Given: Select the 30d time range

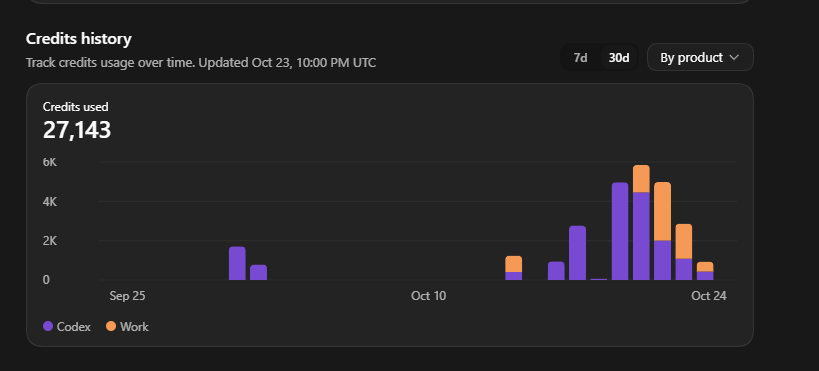Looking at the screenshot, I should pos(619,57).
